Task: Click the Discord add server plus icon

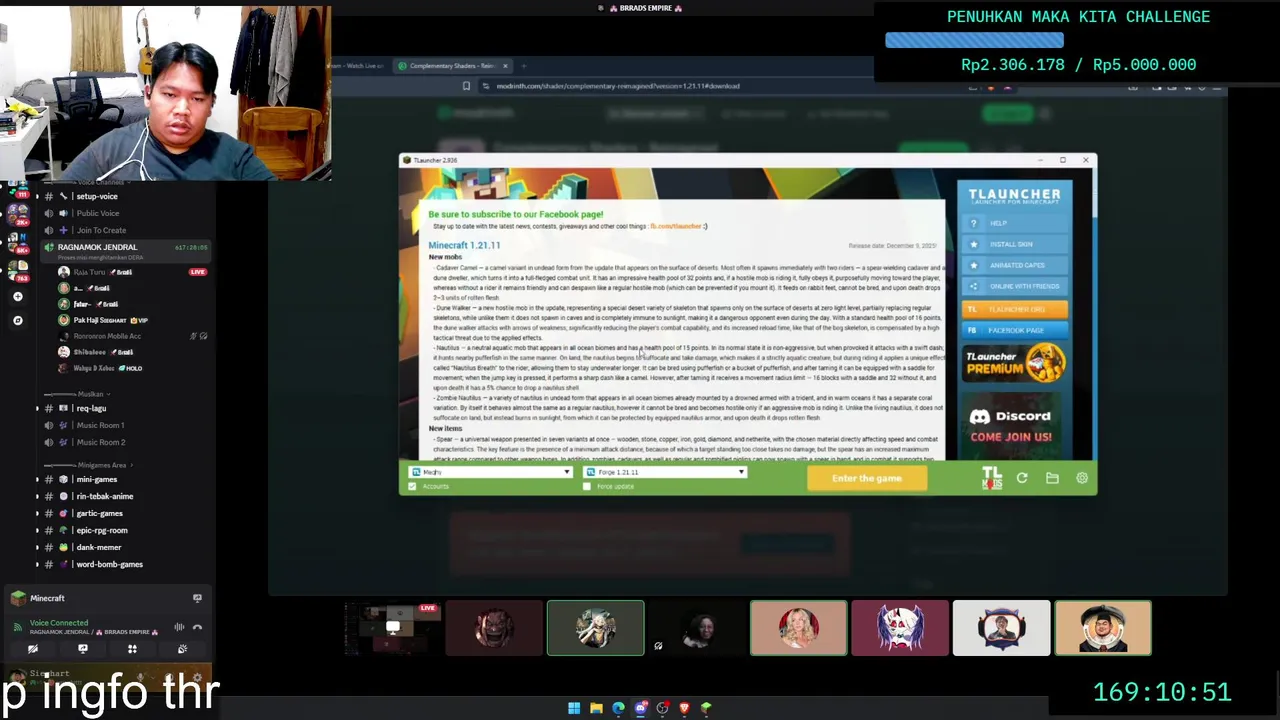Action: coord(17,296)
